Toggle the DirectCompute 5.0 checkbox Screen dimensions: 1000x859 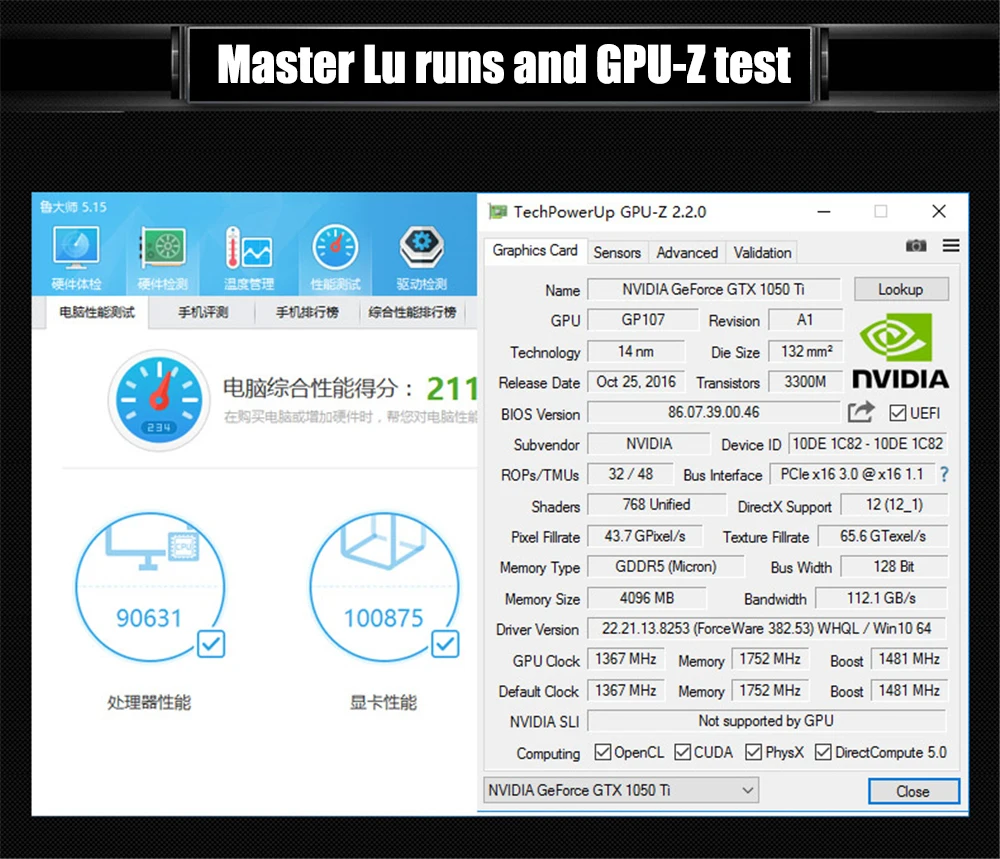click(x=823, y=752)
